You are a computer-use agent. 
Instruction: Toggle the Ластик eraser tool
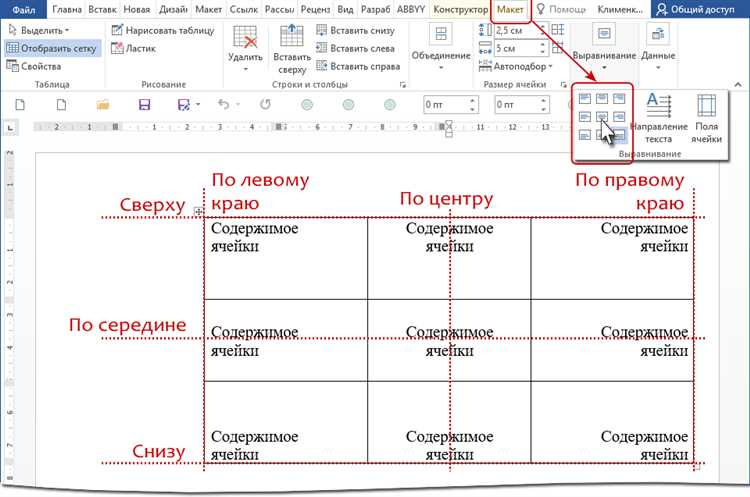click(133, 48)
